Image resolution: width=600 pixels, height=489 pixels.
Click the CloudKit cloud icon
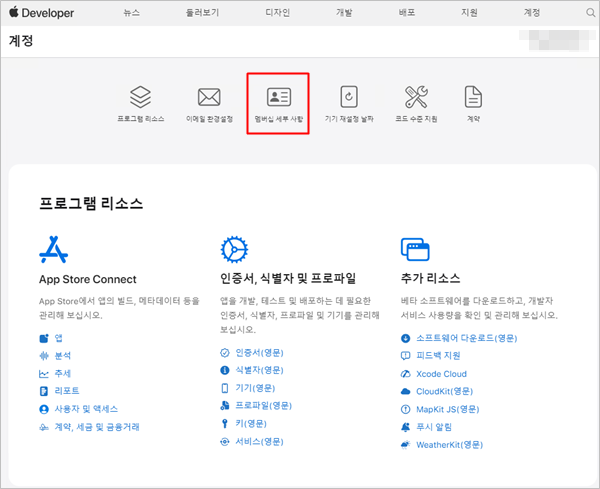click(405, 391)
